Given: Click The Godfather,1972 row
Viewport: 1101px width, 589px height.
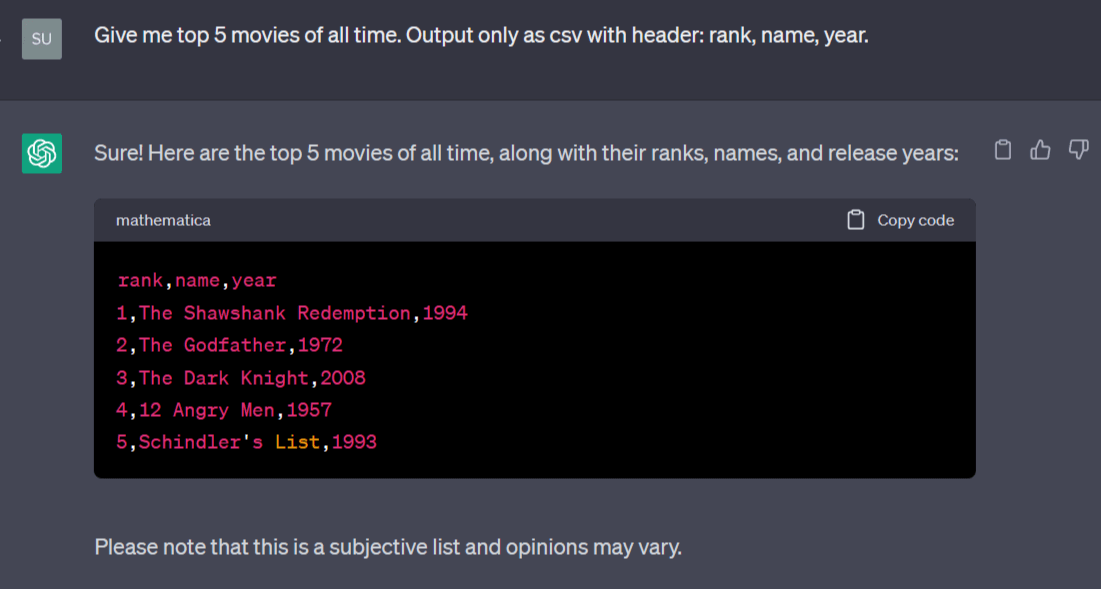Looking at the screenshot, I should (x=230, y=345).
